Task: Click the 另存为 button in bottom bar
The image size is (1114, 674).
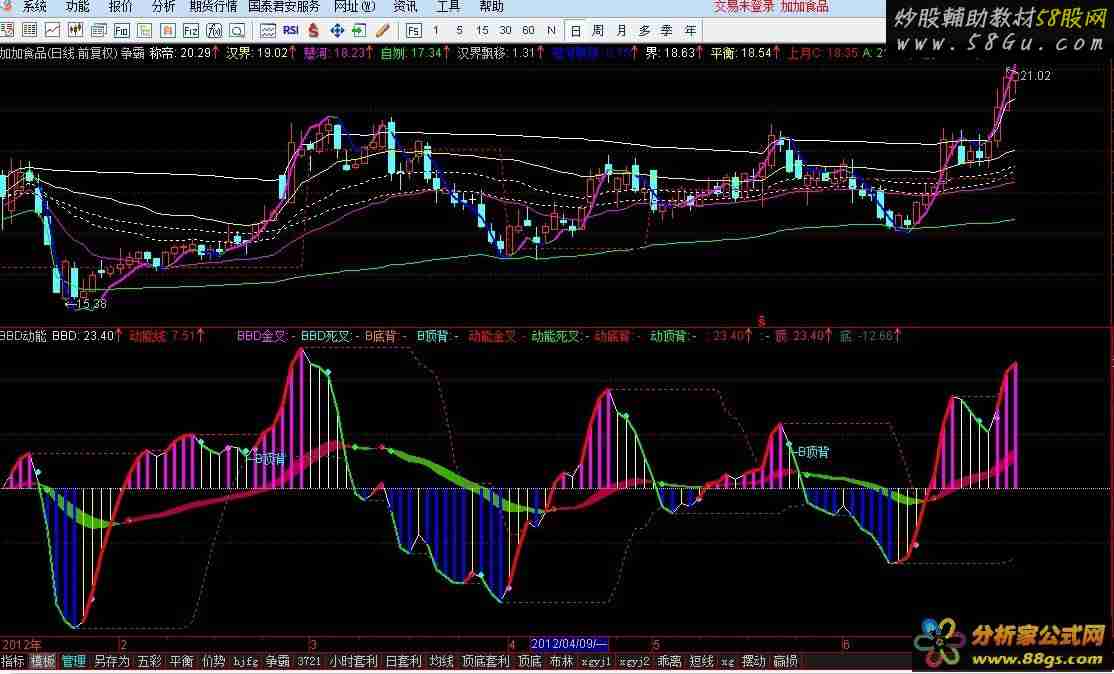Action: coord(111,661)
